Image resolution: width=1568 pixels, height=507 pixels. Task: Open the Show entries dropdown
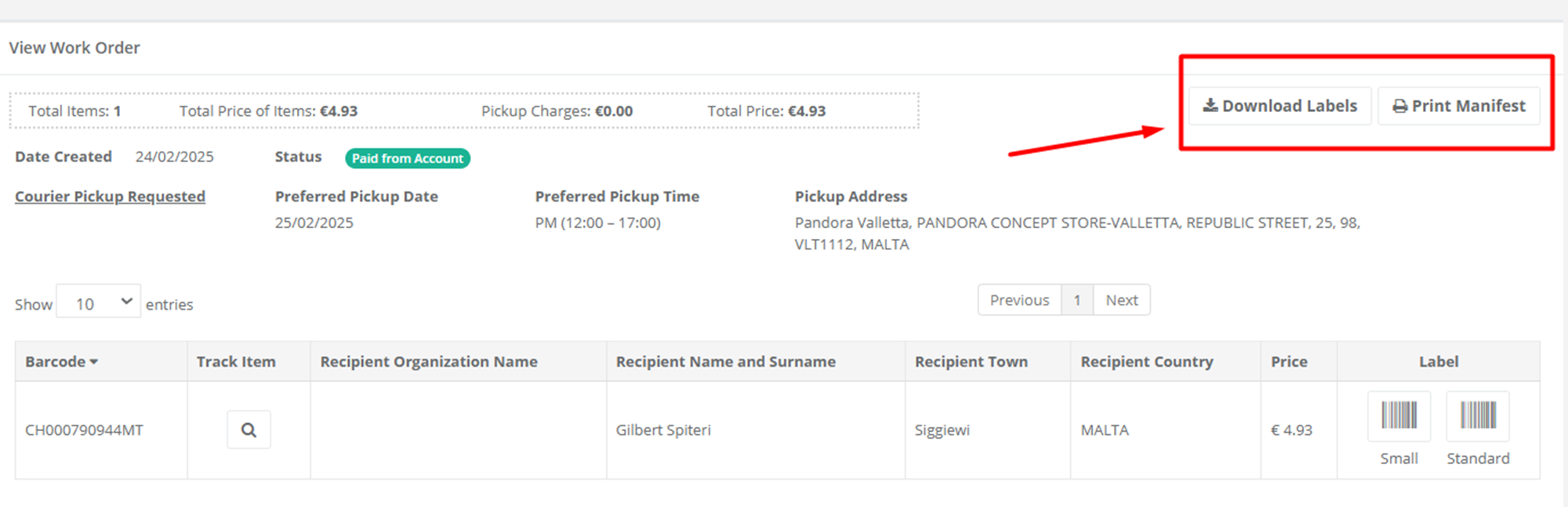[99, 302]
